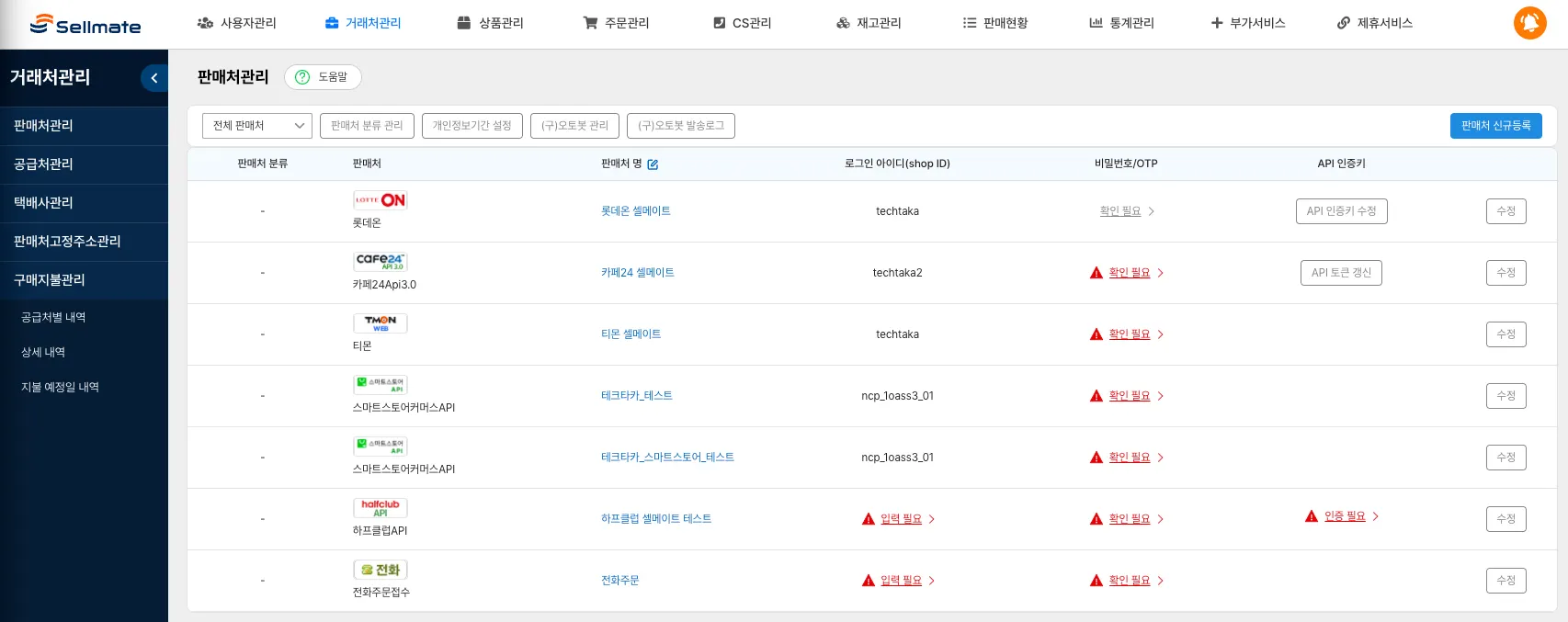Viewport: 1568px width, 622px height.
Task: Open CS관리 top menu
Action: tap(742, 23)
